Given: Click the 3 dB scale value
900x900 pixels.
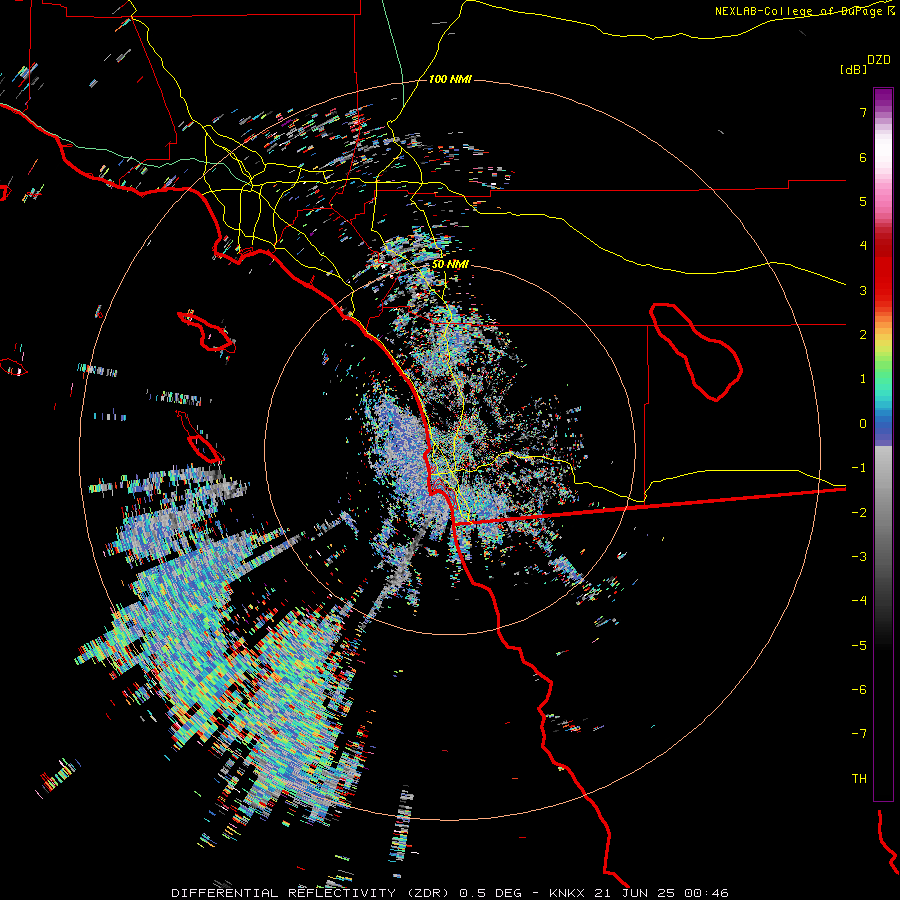Looking at the screenshot, I should (863, 290).
